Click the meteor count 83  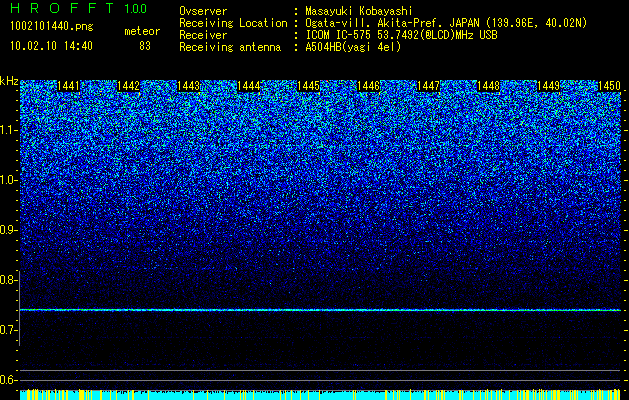coord(145,46)
